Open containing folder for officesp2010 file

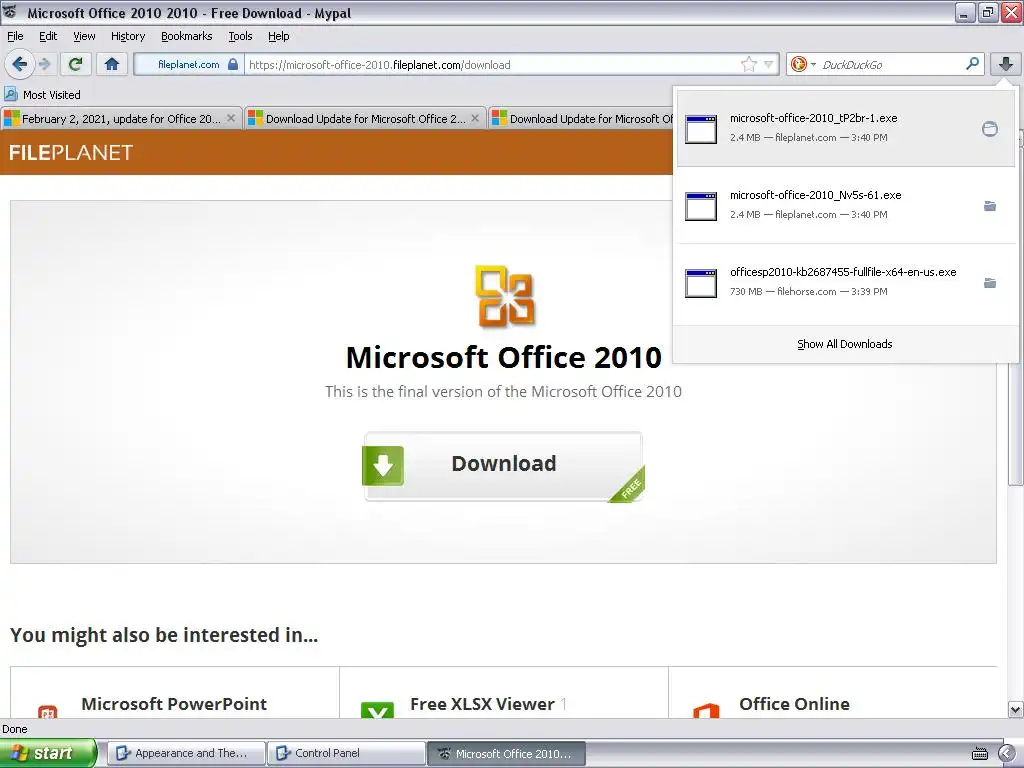pos(989,283)
